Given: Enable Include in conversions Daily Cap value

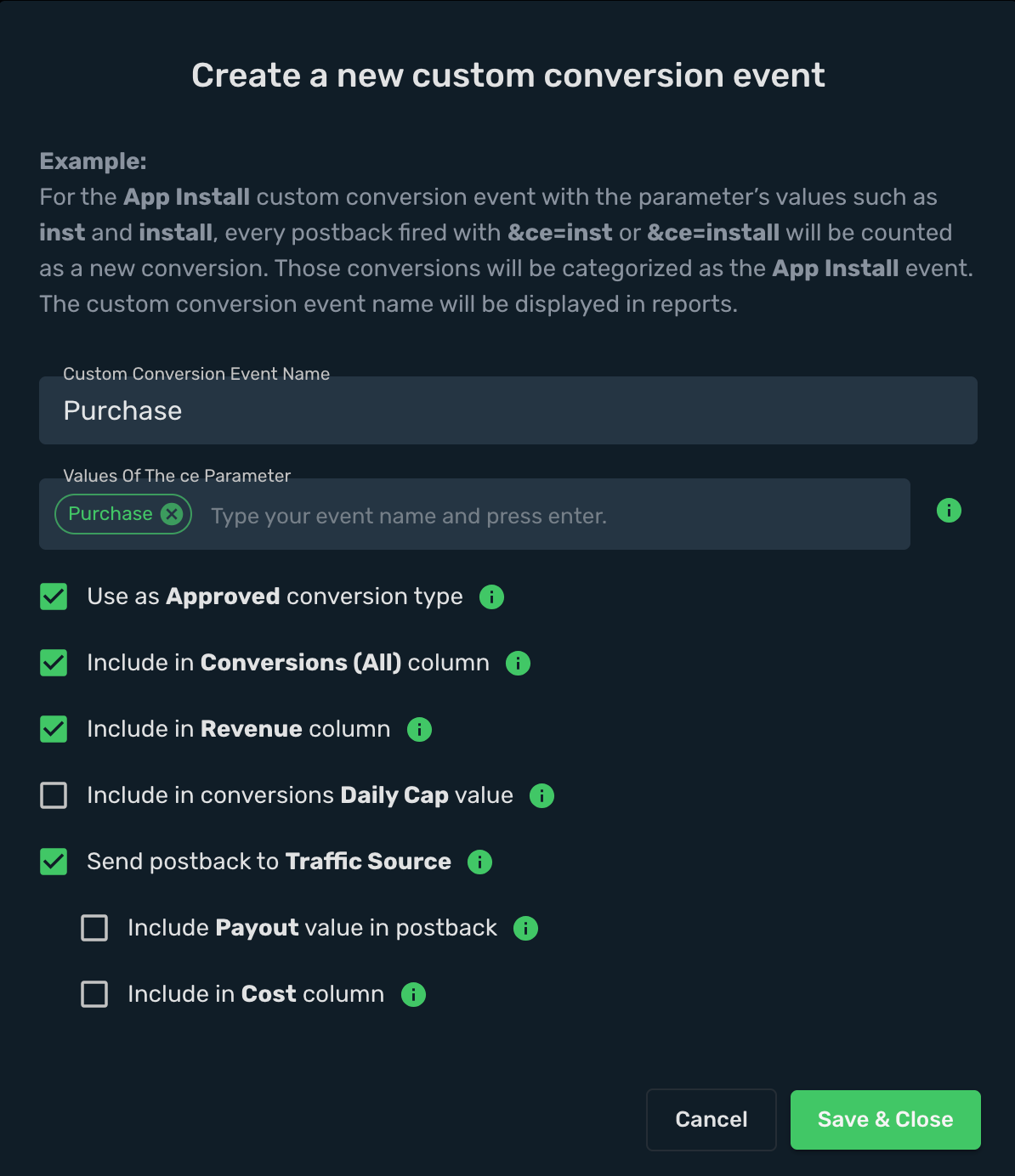Looking at the screenshot, I should (54, 795).
